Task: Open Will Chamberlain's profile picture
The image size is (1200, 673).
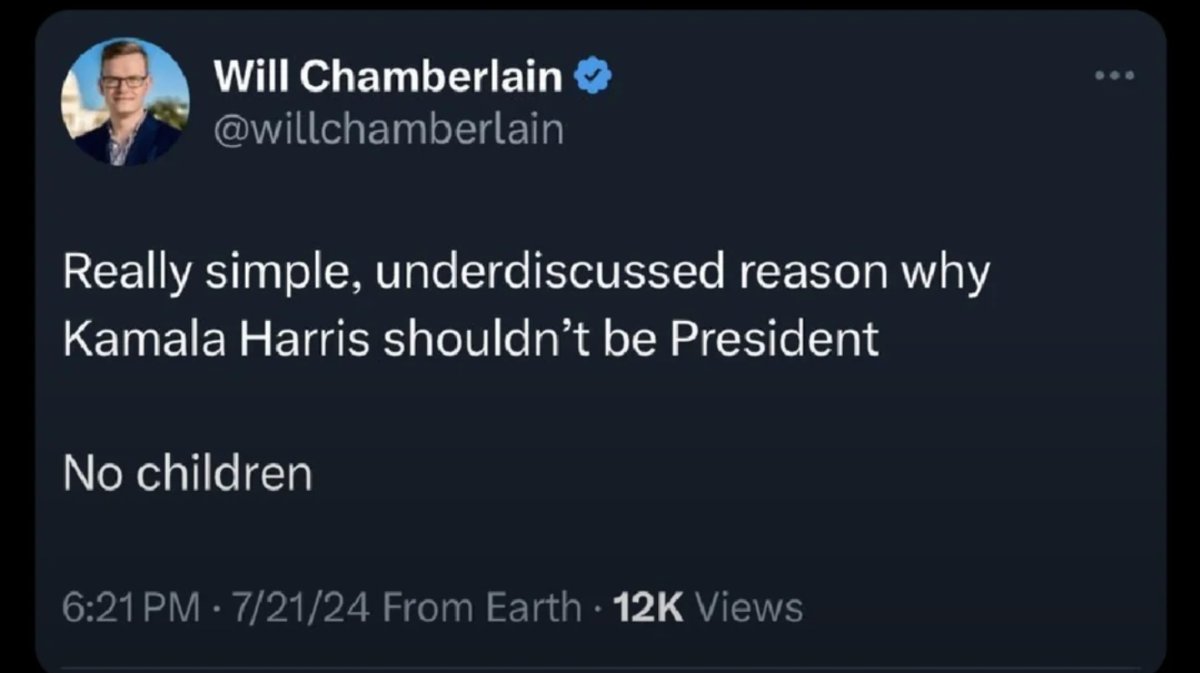Action: [125, 102]
